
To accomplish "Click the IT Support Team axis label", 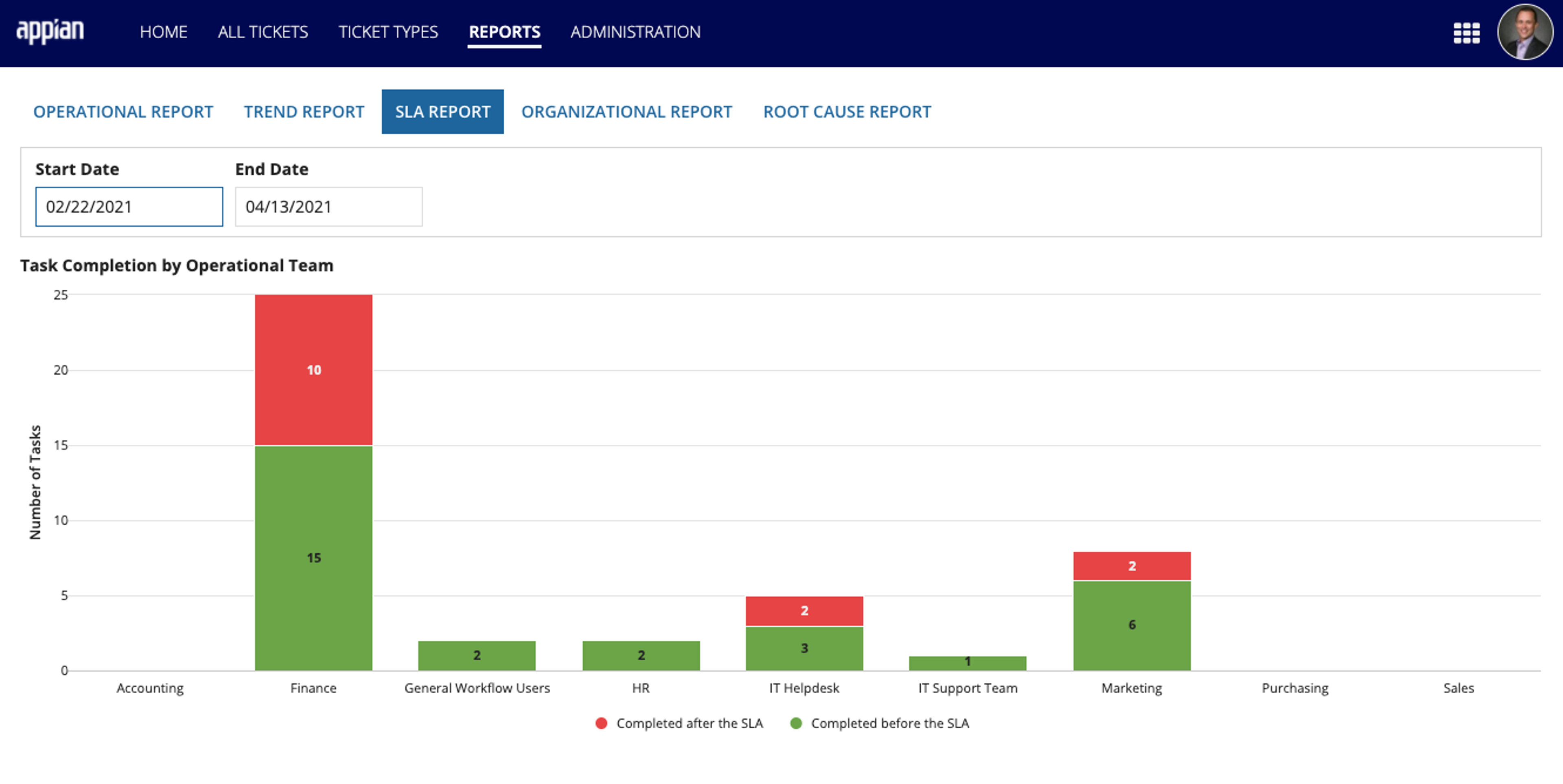I will [968, 688].
